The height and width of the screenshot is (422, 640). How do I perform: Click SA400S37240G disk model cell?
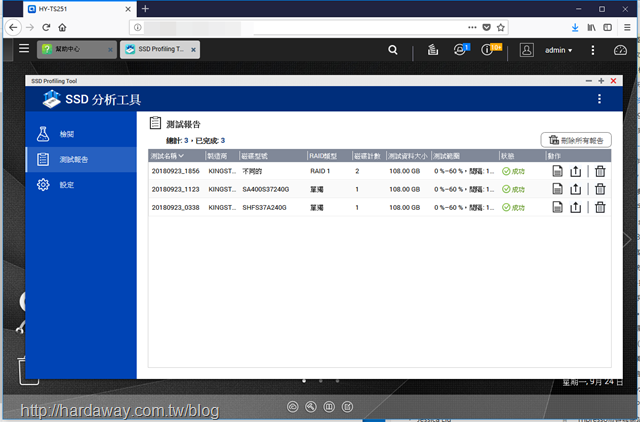tap(266, 189)
